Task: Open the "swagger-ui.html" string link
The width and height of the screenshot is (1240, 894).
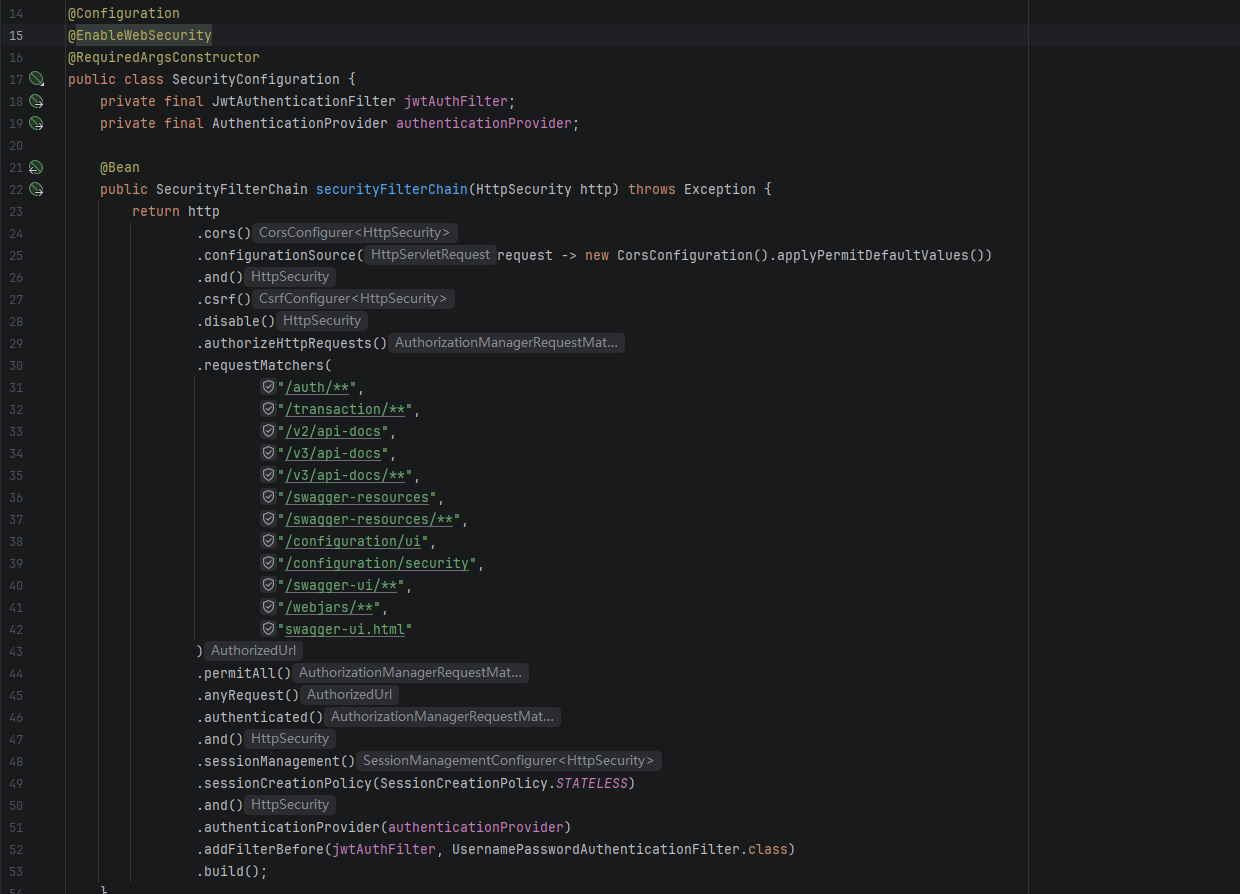Action: [x=345, y=630]
